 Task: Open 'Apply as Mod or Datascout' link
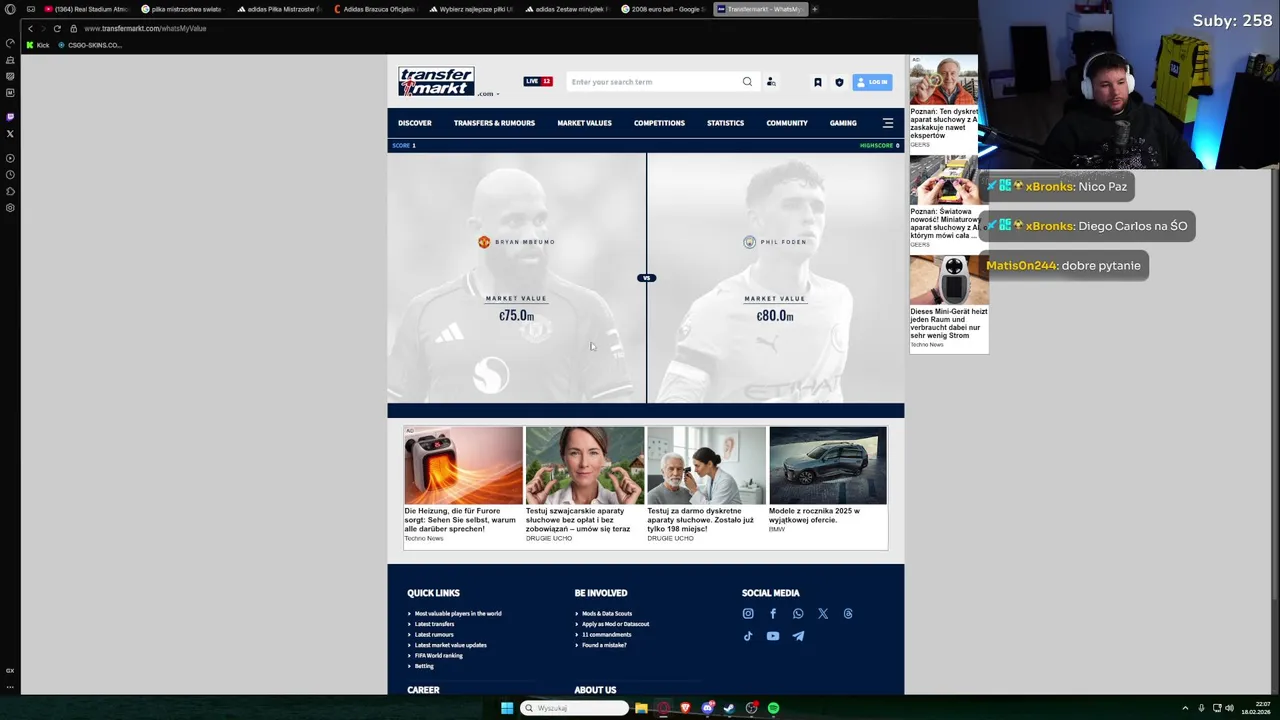pos(616,624)
